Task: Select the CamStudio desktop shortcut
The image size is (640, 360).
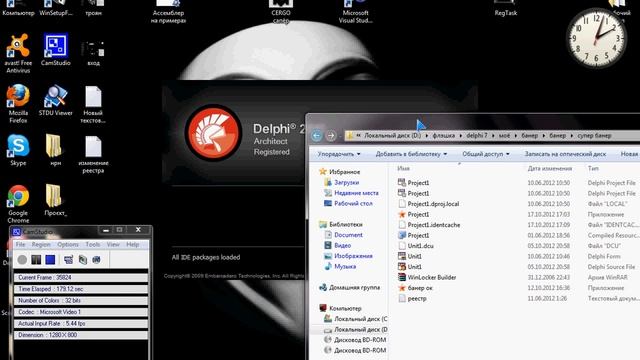Action: pos(56,50)
